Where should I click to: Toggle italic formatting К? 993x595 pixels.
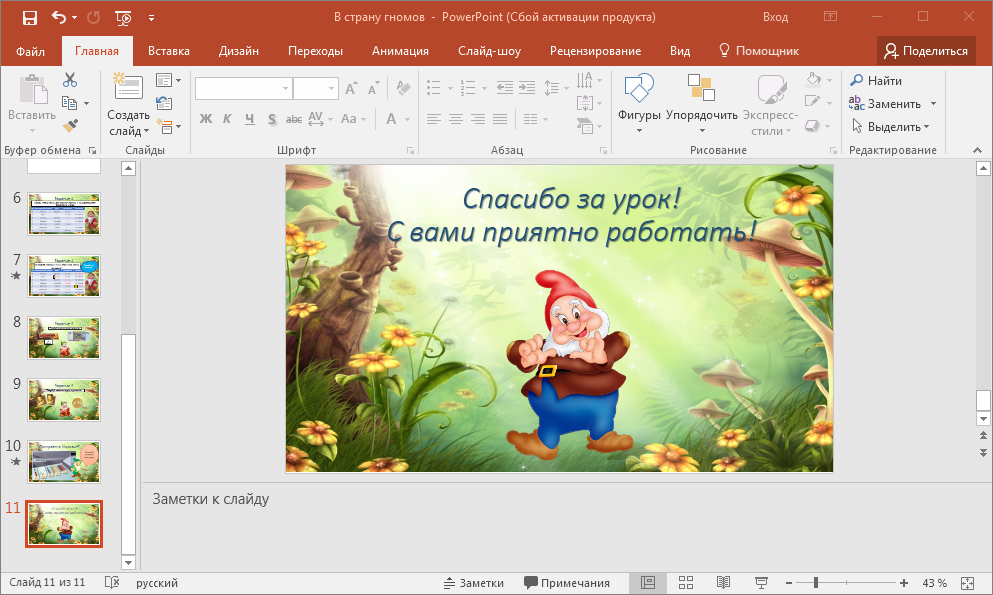point(227,118)
